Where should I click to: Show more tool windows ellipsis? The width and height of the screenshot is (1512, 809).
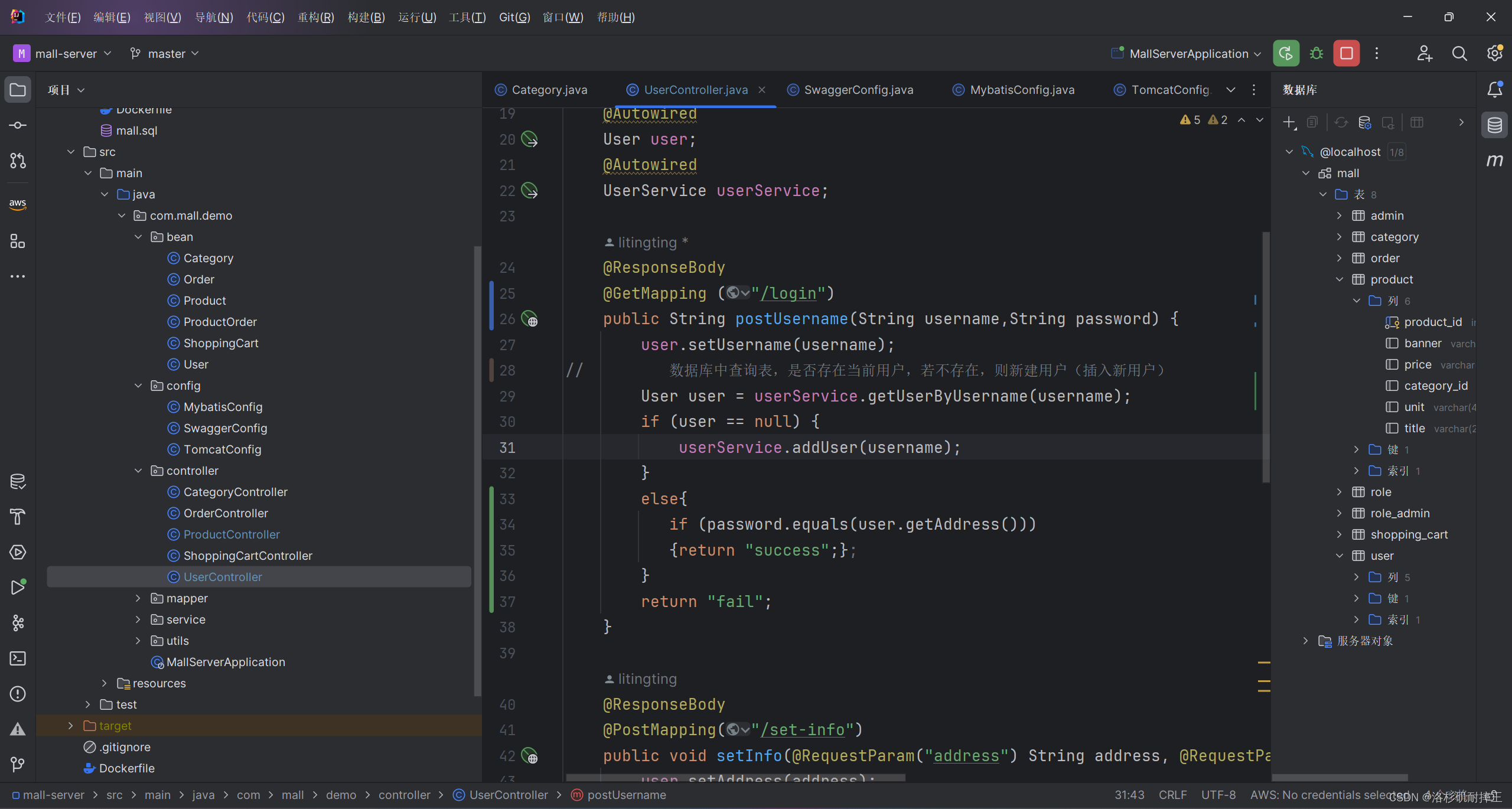[x=18, y=276]
